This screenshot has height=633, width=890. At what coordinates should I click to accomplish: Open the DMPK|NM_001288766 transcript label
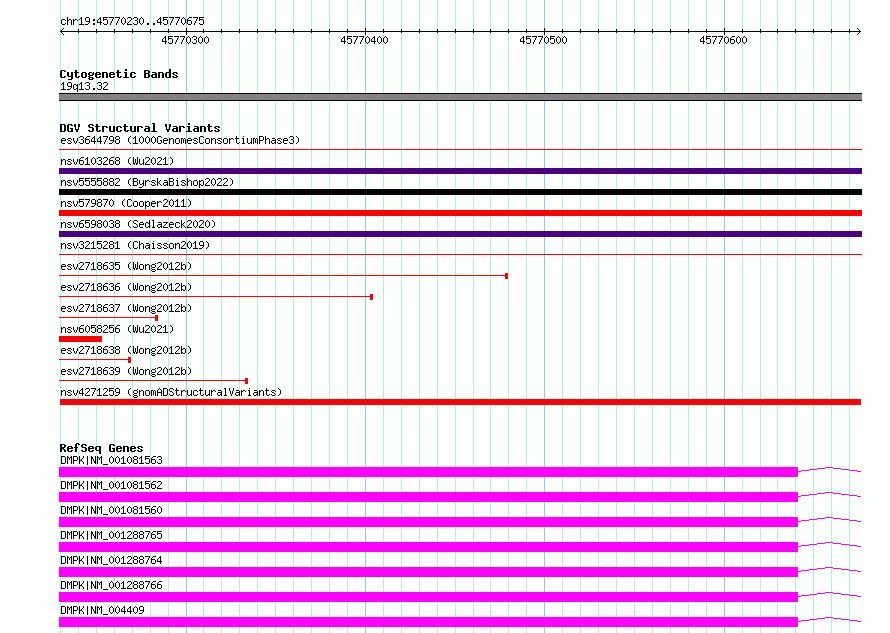click(111, 585)
